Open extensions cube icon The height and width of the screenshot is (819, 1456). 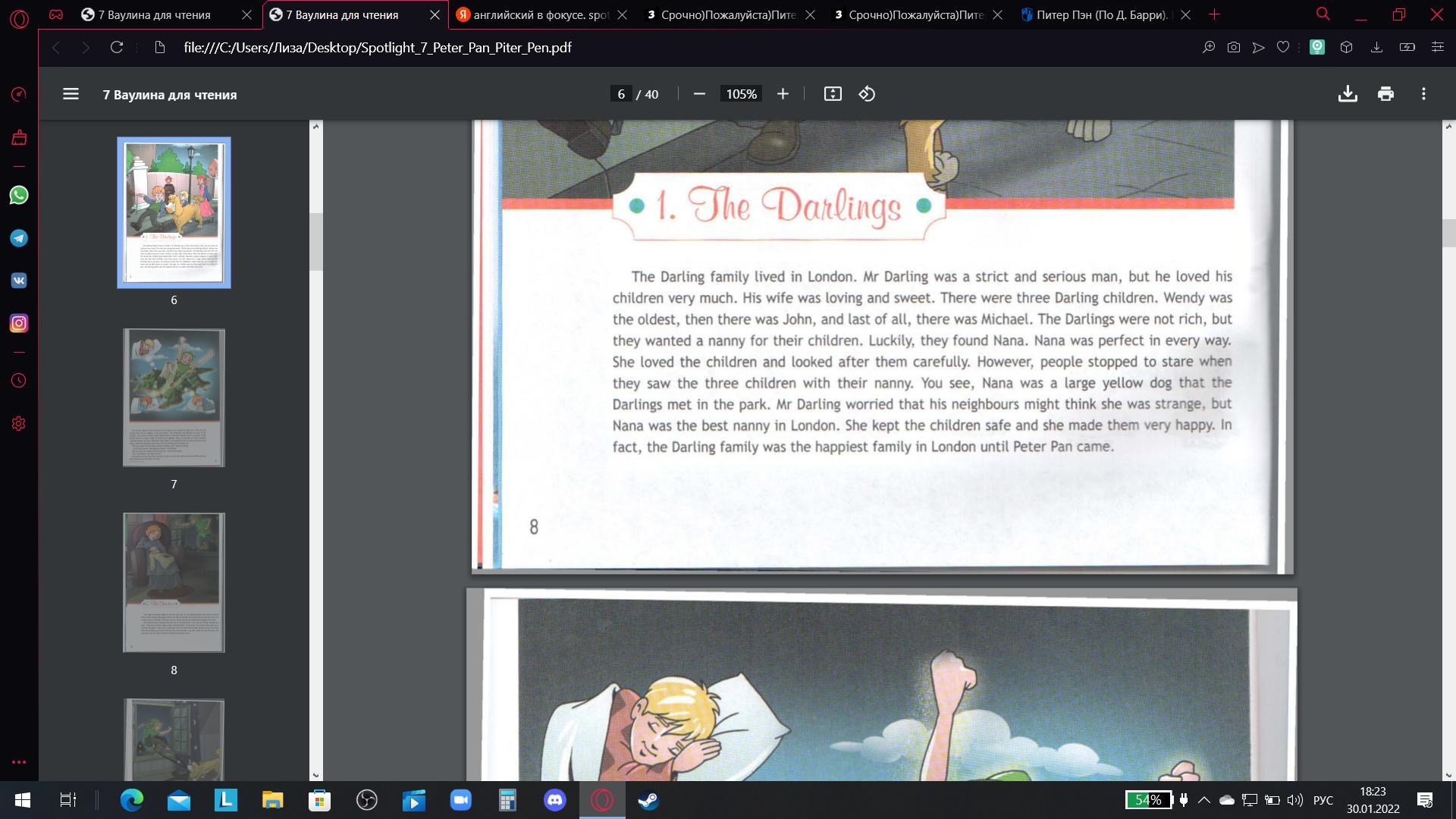(x=1346, y=48)
